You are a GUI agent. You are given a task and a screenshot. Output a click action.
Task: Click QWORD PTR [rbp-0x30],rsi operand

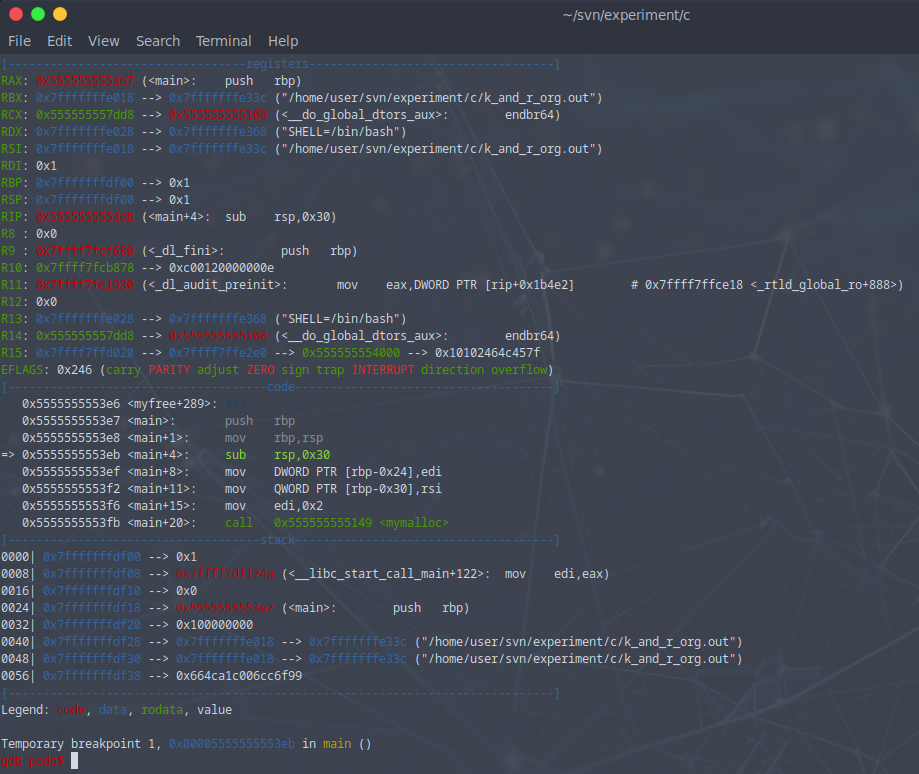click(x=358, y=489)
